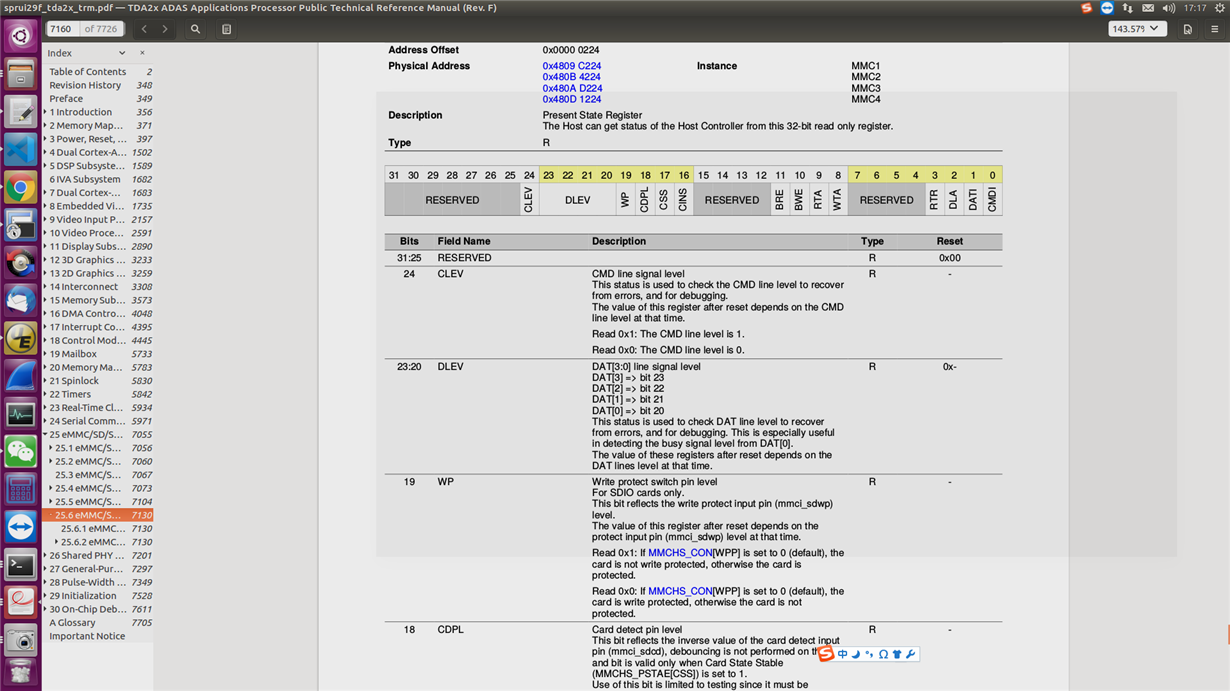The width and height of the screenshot is (1230, 691).
Task: Open Table of Contents entry
Action: point(88,72)
